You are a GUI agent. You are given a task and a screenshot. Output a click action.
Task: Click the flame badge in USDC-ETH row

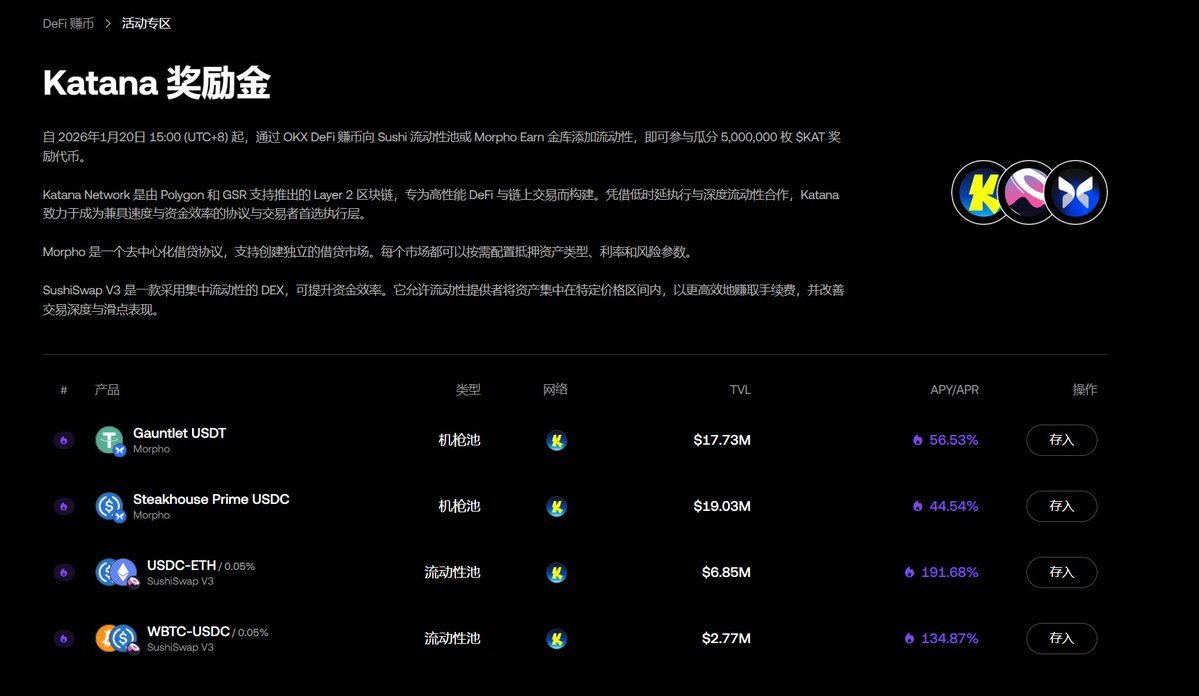(63, 572)
